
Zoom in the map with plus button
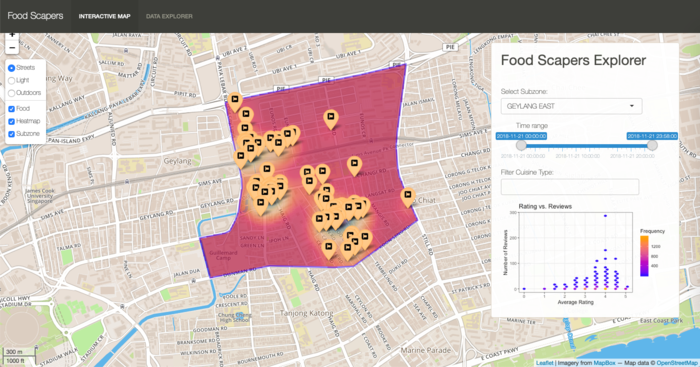[12, 35]
